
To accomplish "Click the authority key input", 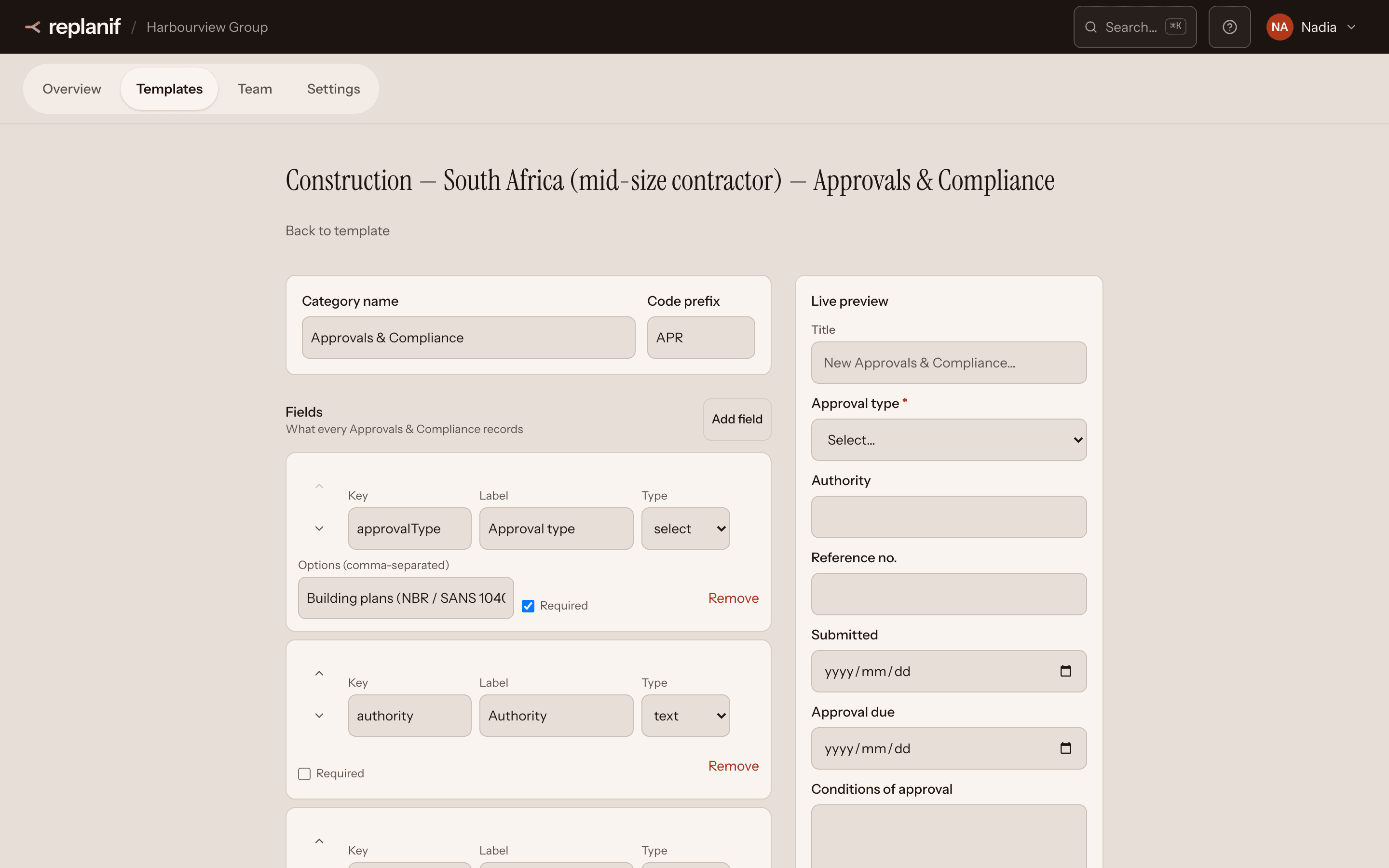I will click(x=409, y=715).
